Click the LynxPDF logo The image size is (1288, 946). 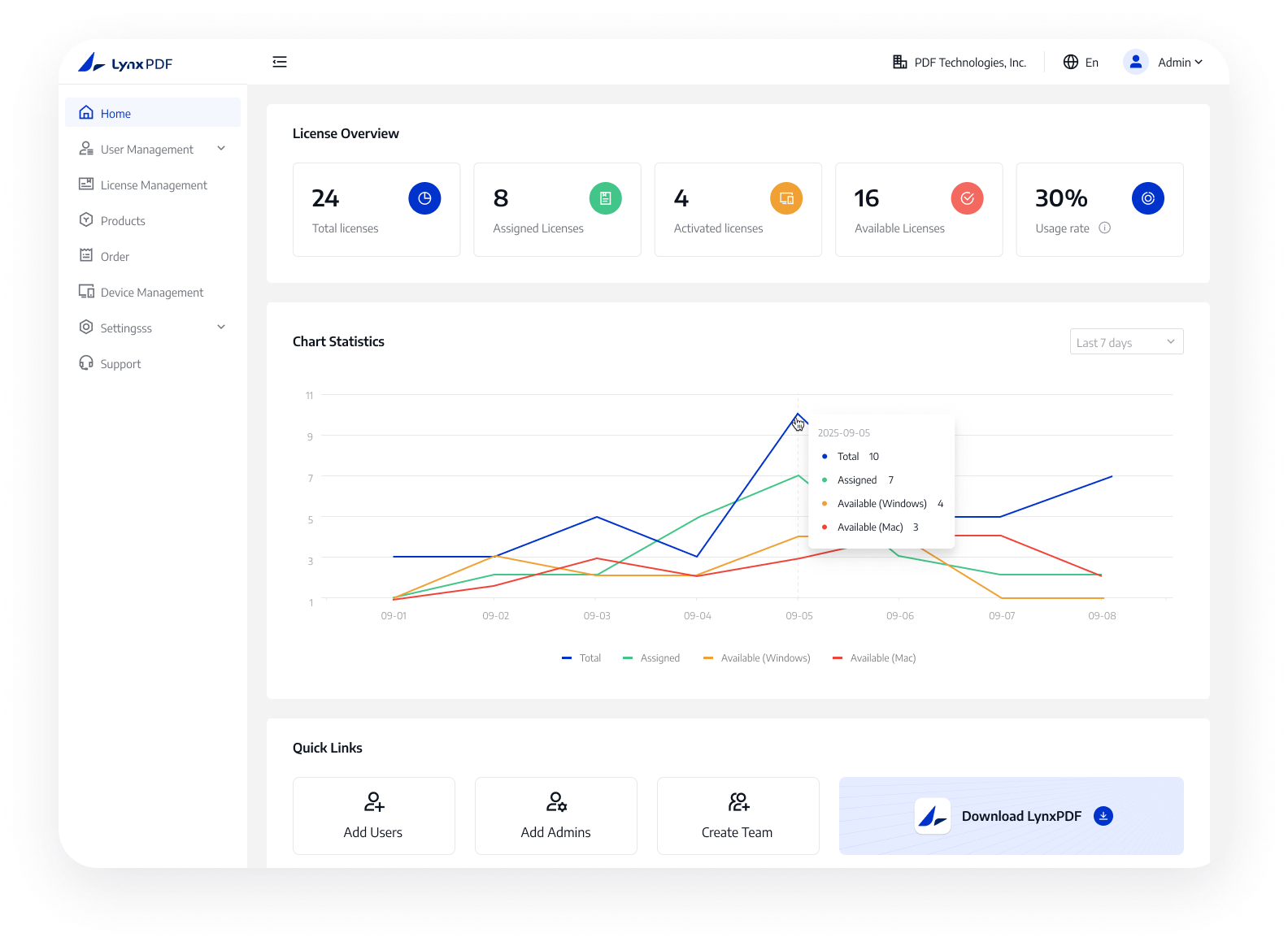(x=125, y=63)
